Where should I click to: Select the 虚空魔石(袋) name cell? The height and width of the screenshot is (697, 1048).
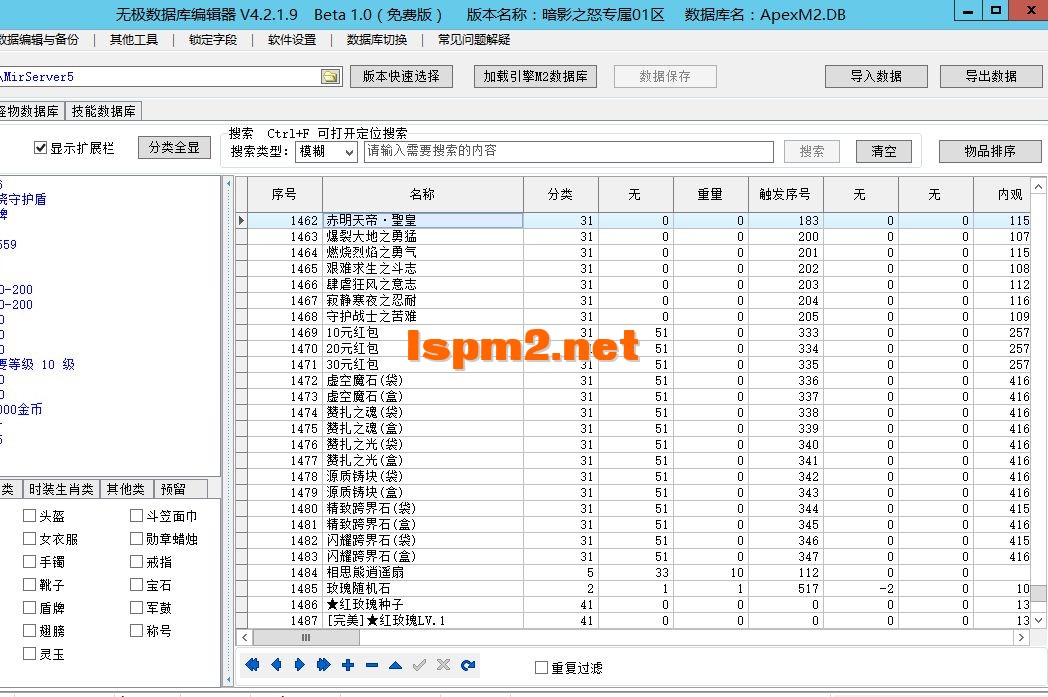[x=422, y=380]
